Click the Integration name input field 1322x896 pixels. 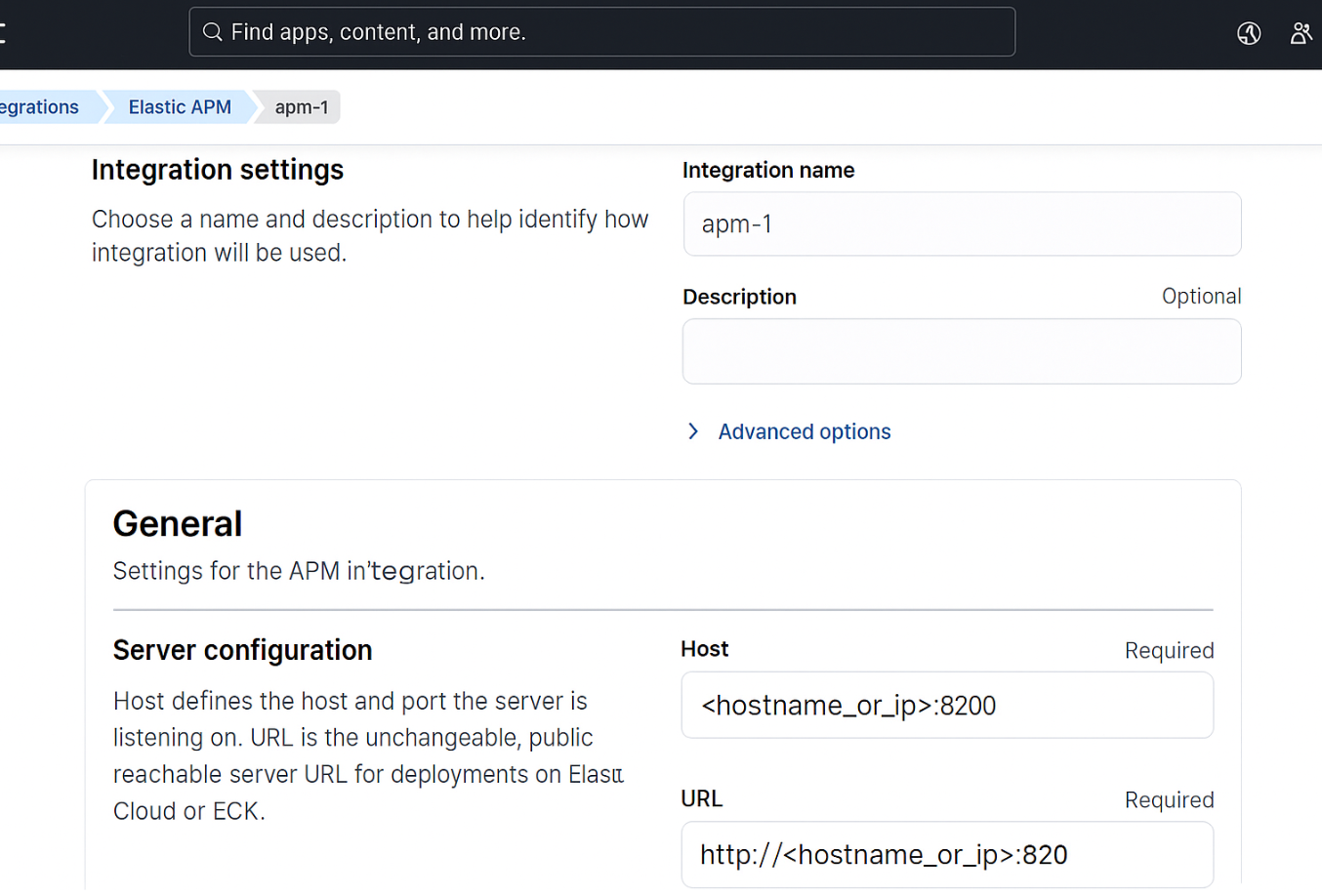click(962, 224)
